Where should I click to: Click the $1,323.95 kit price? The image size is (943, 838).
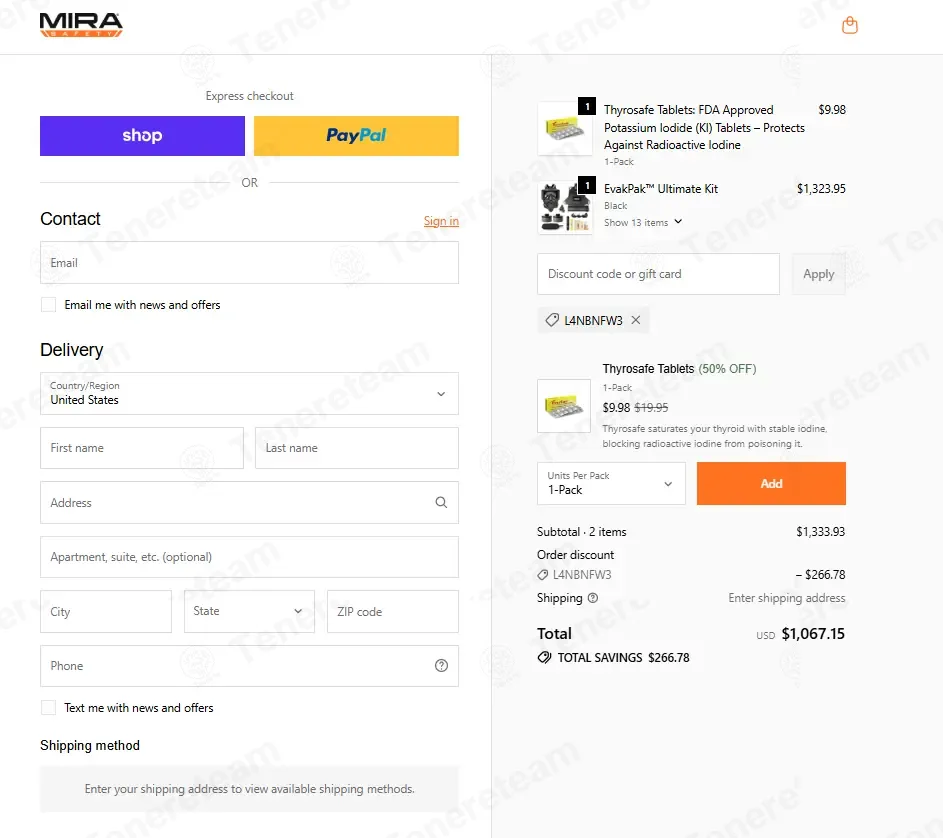point(821,189)
